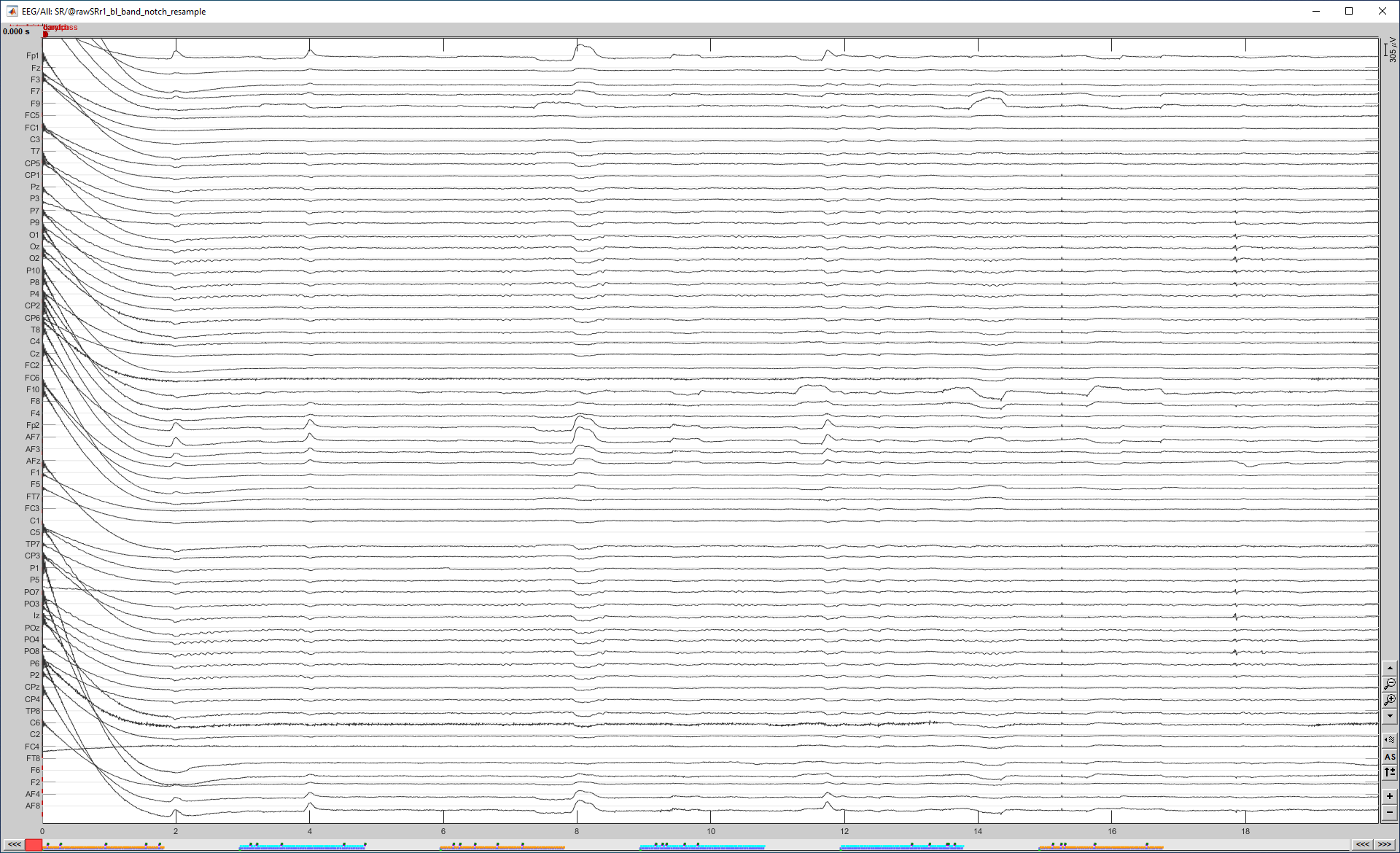
Task: Select channel label Pz
Action: (x=35, y=187)
